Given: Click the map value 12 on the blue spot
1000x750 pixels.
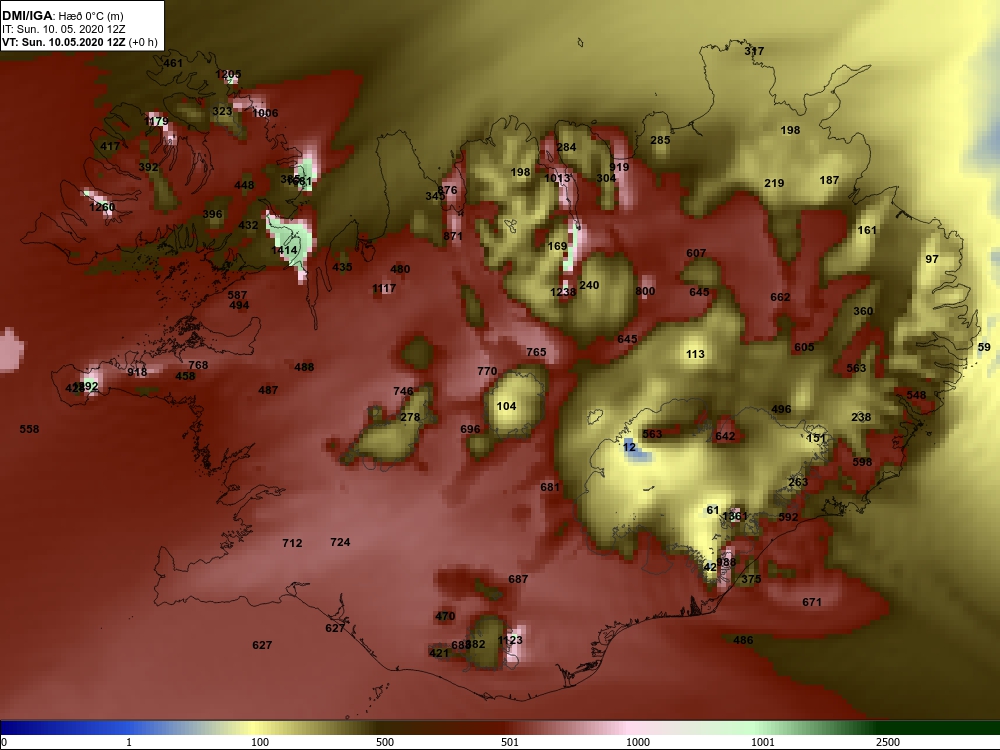Looking at the screenshot, I should [629, 447].
